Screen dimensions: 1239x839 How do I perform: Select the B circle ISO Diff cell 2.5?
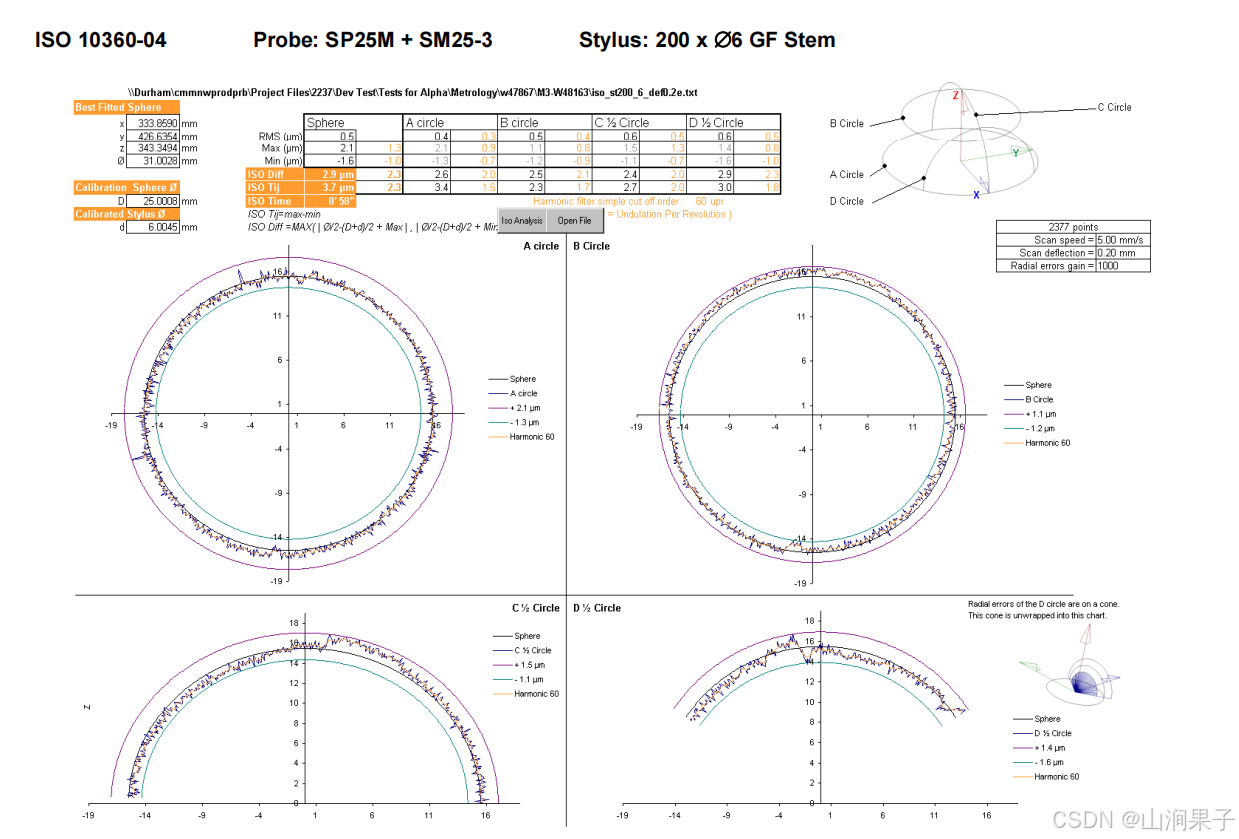point(522,174)
